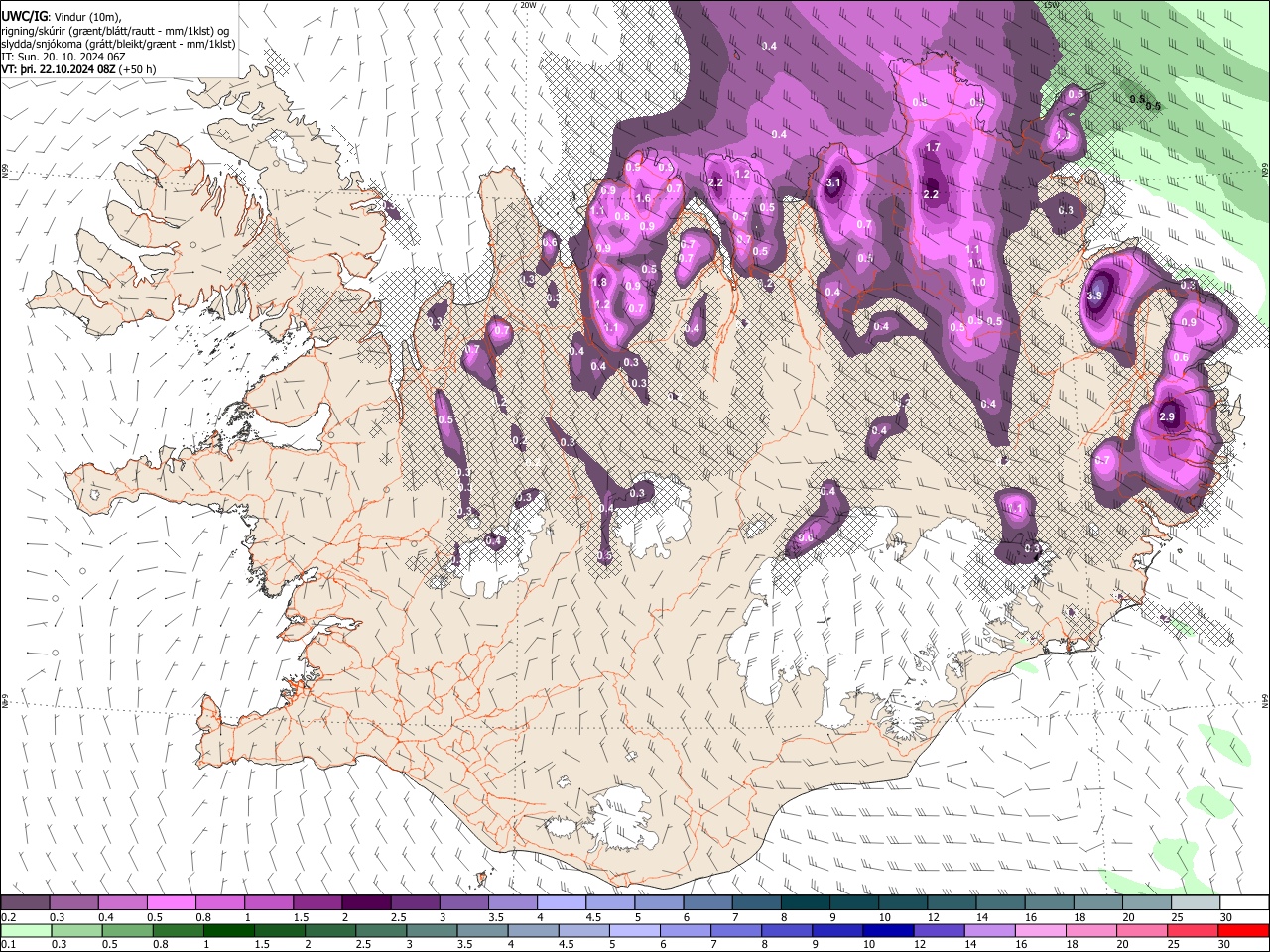Click the valid time 'VT: þri. 22.10.2024 08Z (+50 h)'
Screen dimensions: 1270x952
click(x=78, y=69)
